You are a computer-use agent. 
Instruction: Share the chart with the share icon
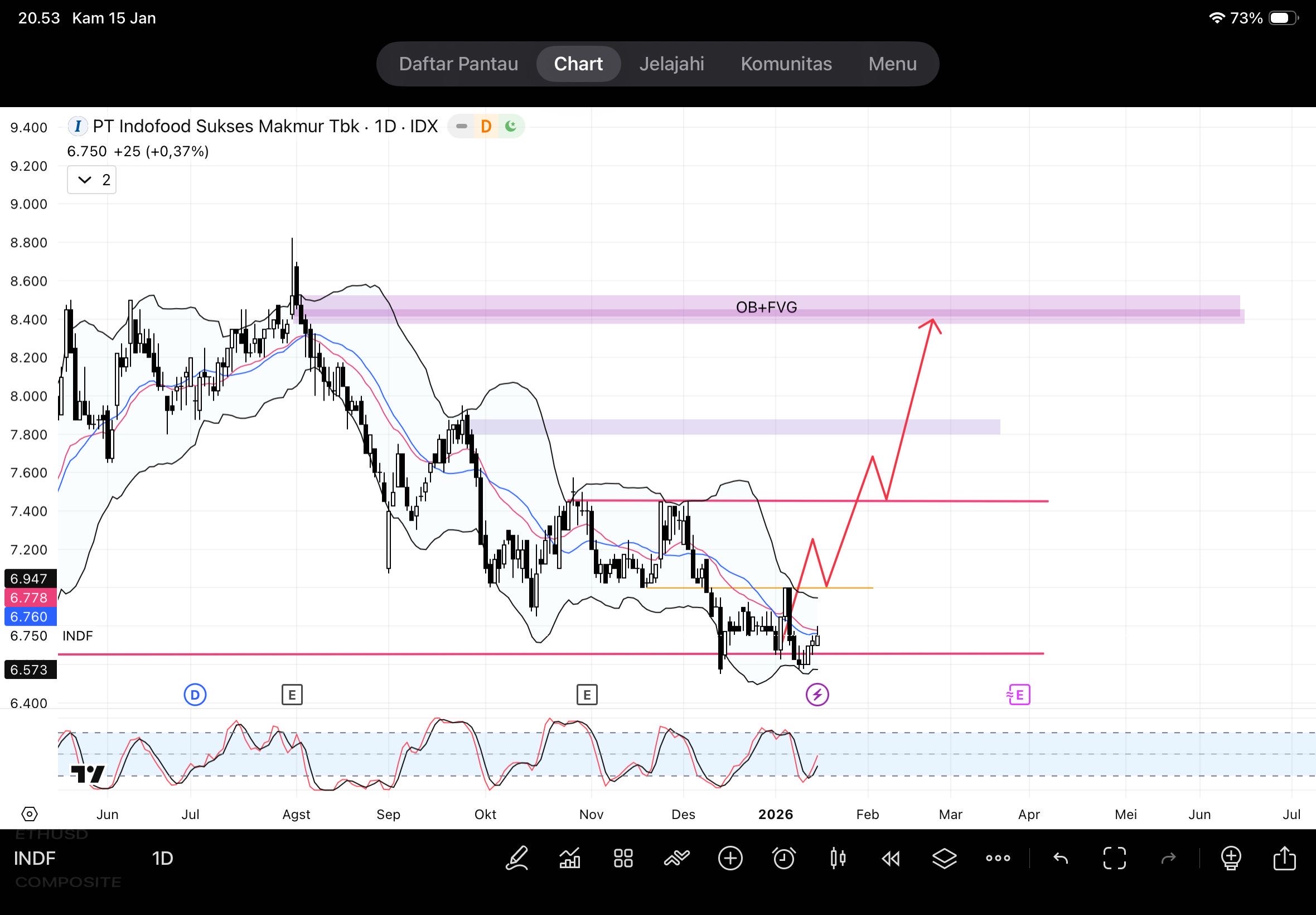coord(1284,858)
